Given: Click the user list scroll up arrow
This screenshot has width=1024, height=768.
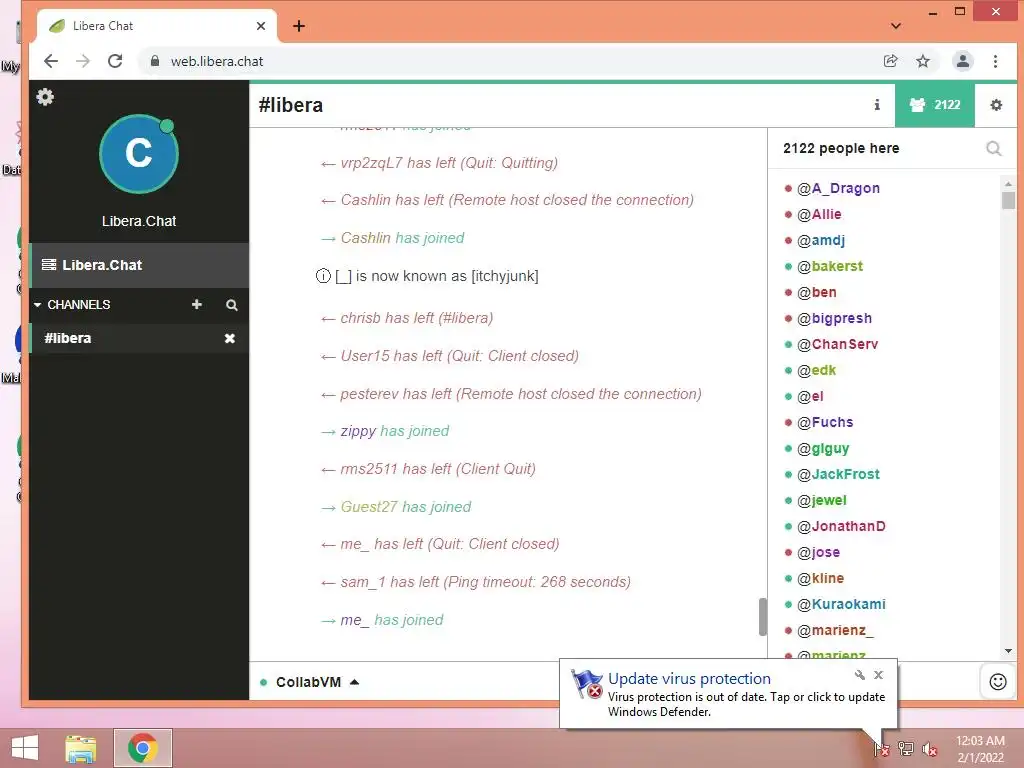Looking at the screenshot, I should click(1008, 183).
